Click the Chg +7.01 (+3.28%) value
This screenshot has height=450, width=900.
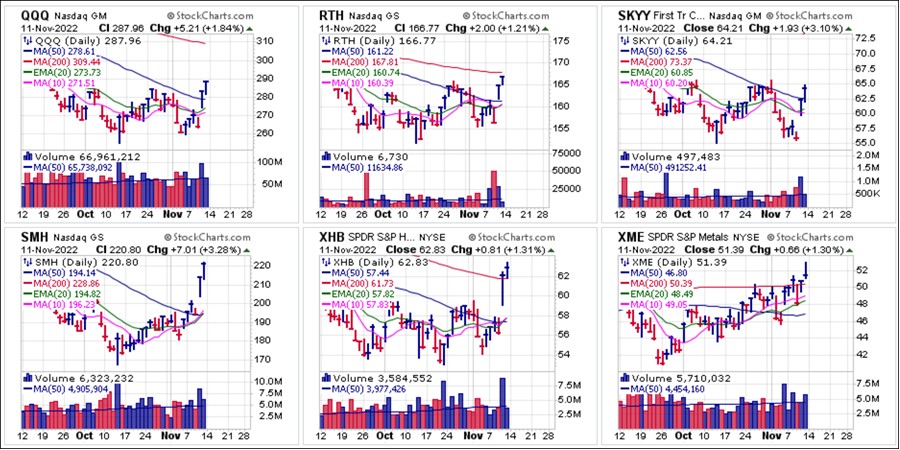pos(196,249)
